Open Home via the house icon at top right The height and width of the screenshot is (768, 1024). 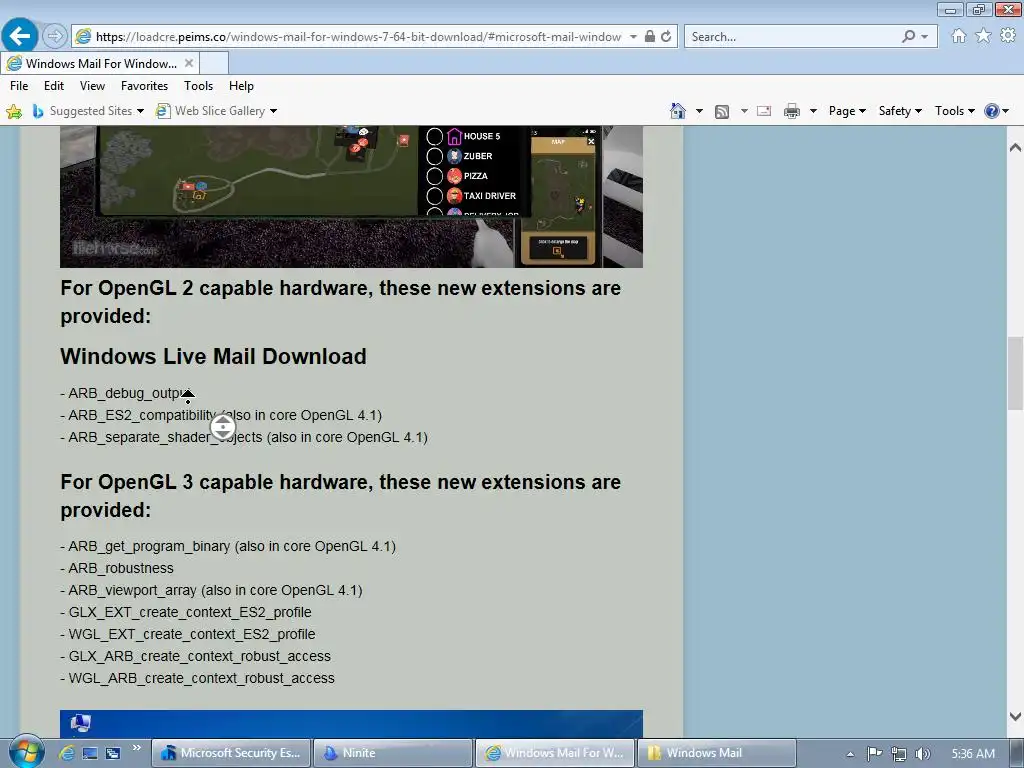(958, 36)
